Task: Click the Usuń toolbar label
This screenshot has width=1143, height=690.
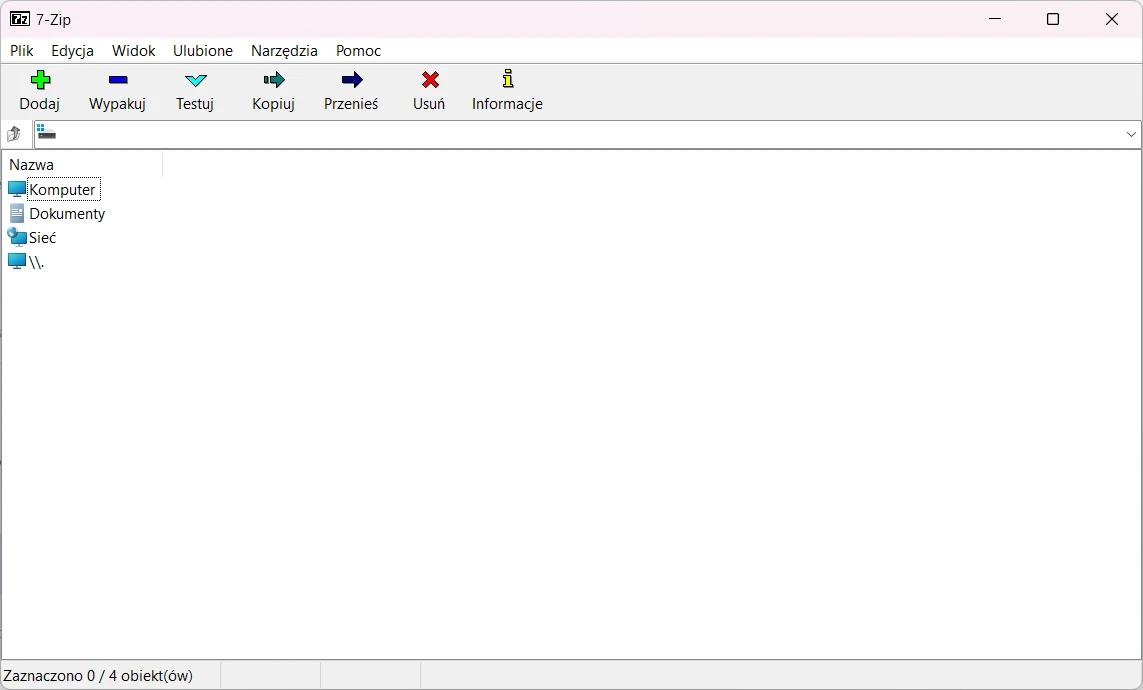Action: 429,103
